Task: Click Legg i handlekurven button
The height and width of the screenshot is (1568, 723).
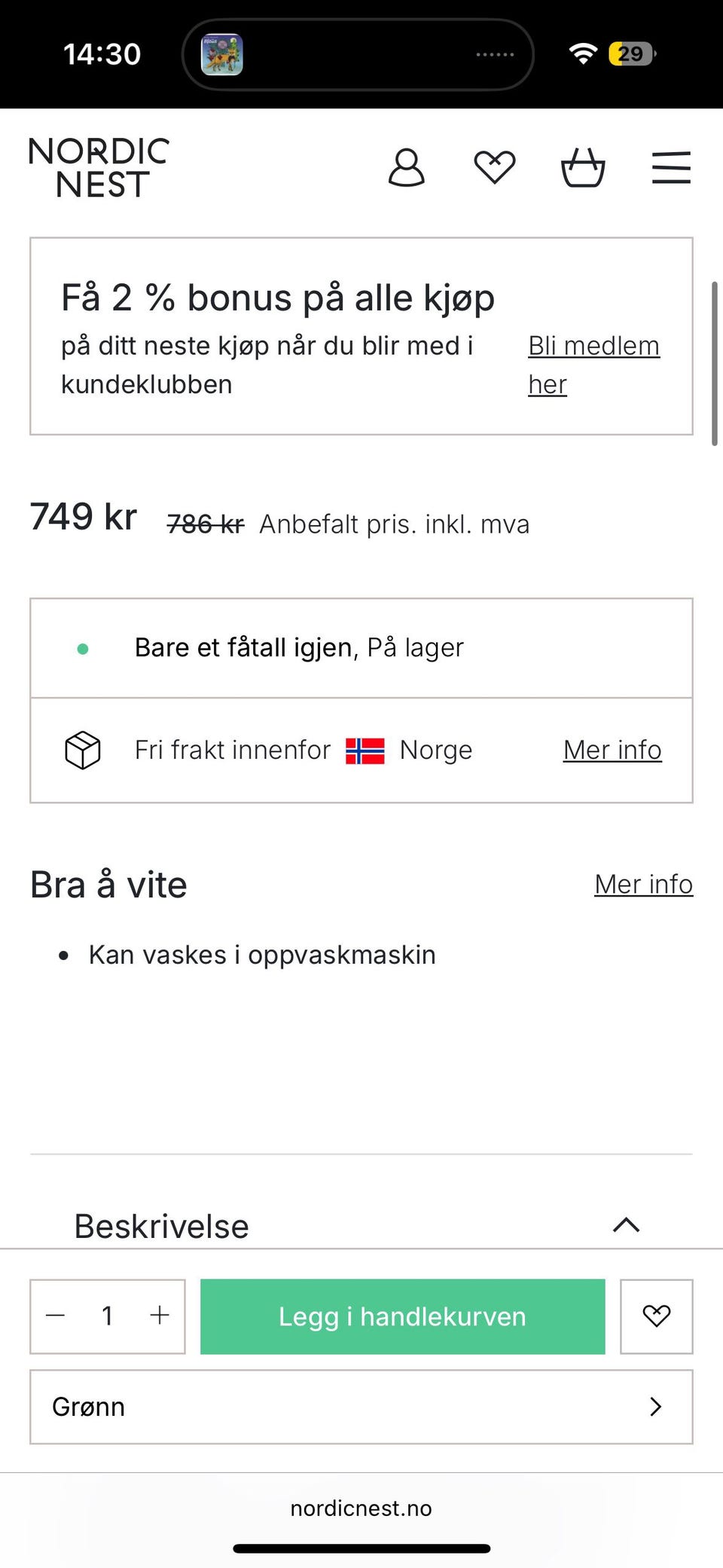Action: (x=402, y=1316)
